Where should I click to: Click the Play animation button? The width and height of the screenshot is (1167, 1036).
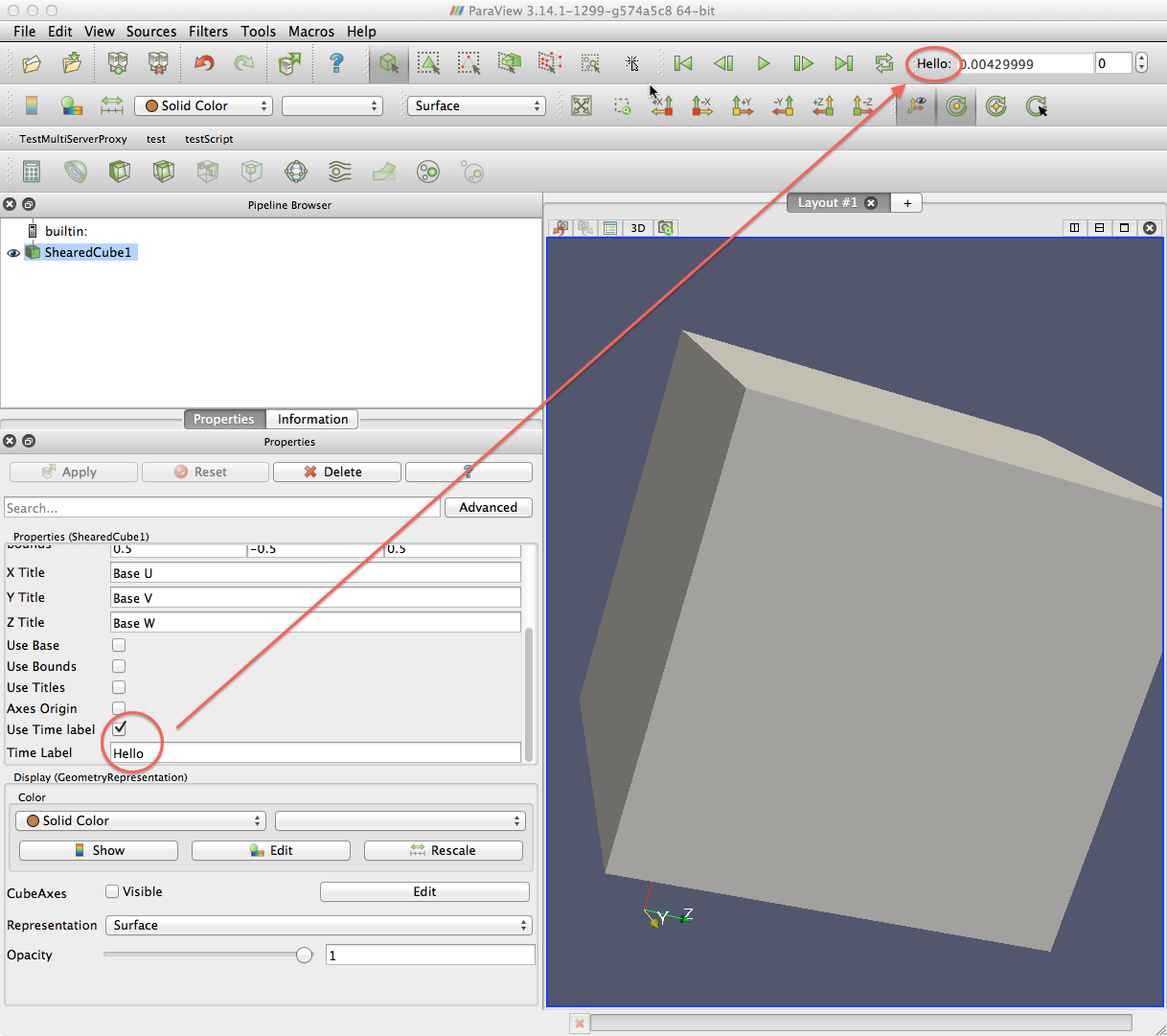coord(763,63)
